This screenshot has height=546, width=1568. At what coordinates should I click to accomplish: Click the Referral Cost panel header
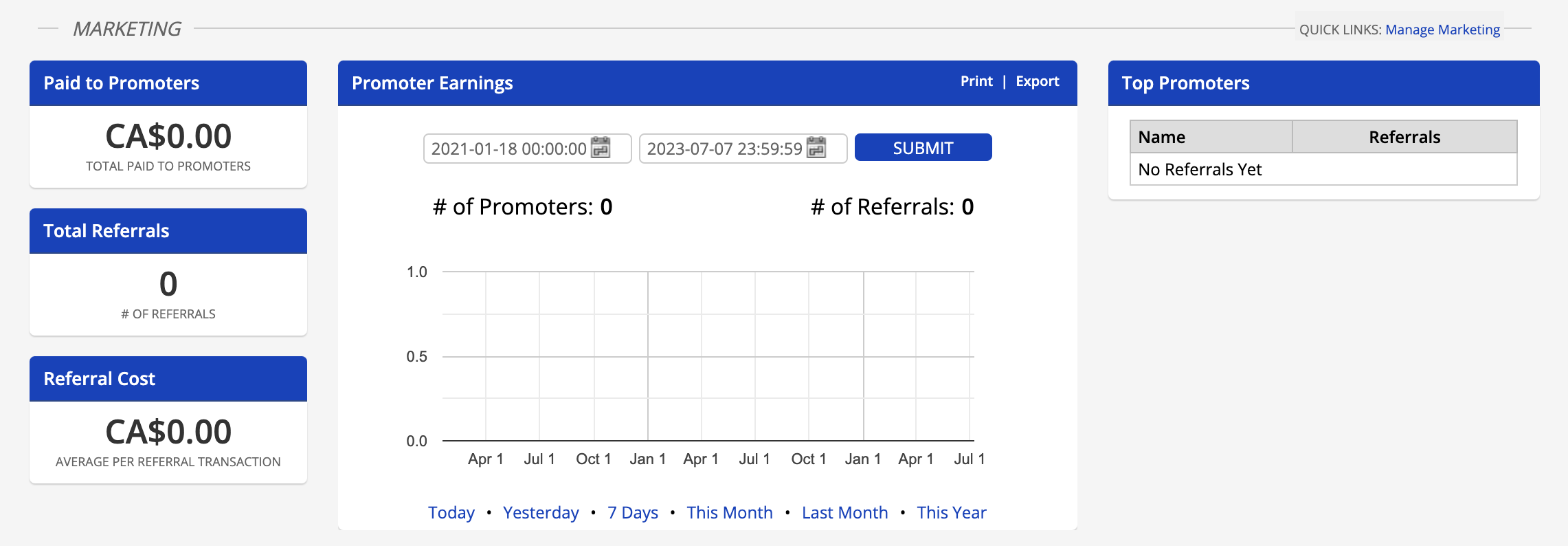pyautogui.click(x=168, y=379)
